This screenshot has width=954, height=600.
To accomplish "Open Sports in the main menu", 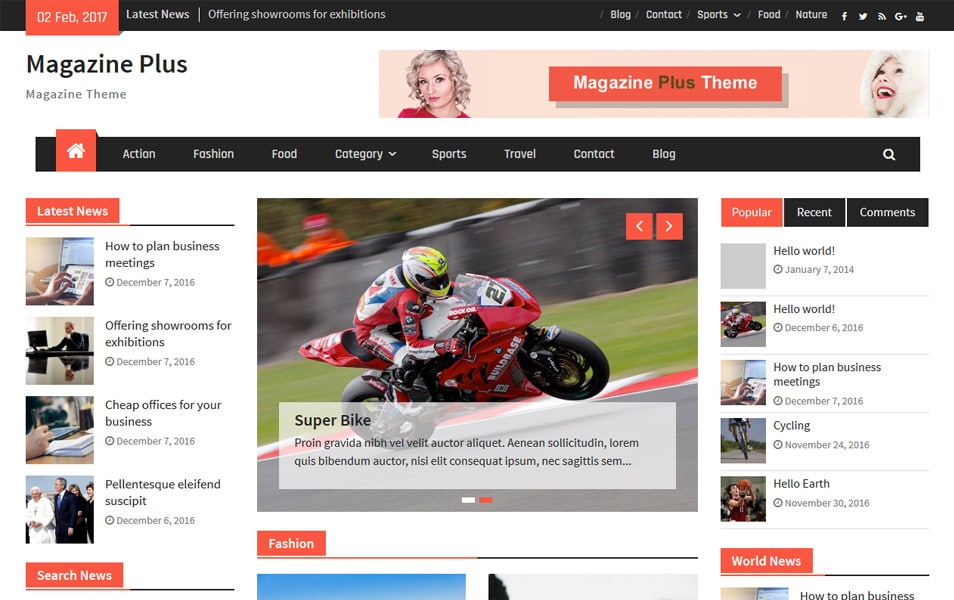I will [x=449, y=154].
